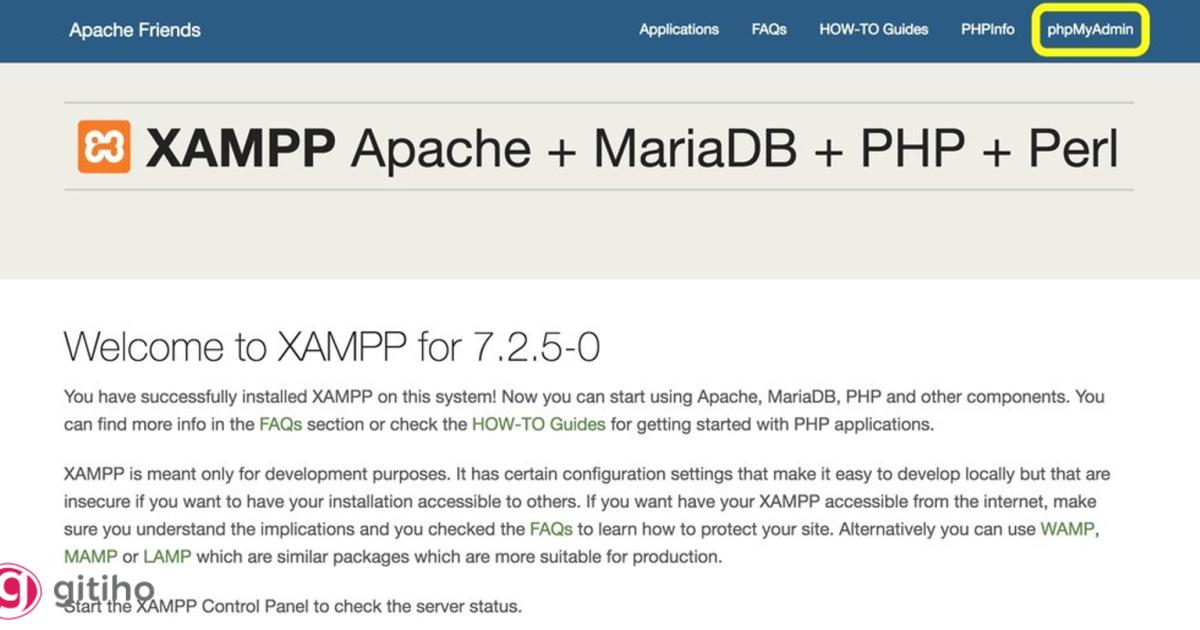Click the green HOW-TO Guides paragraph link
The height and width of the screenshot is (630, 1200).
pos(539,424)
